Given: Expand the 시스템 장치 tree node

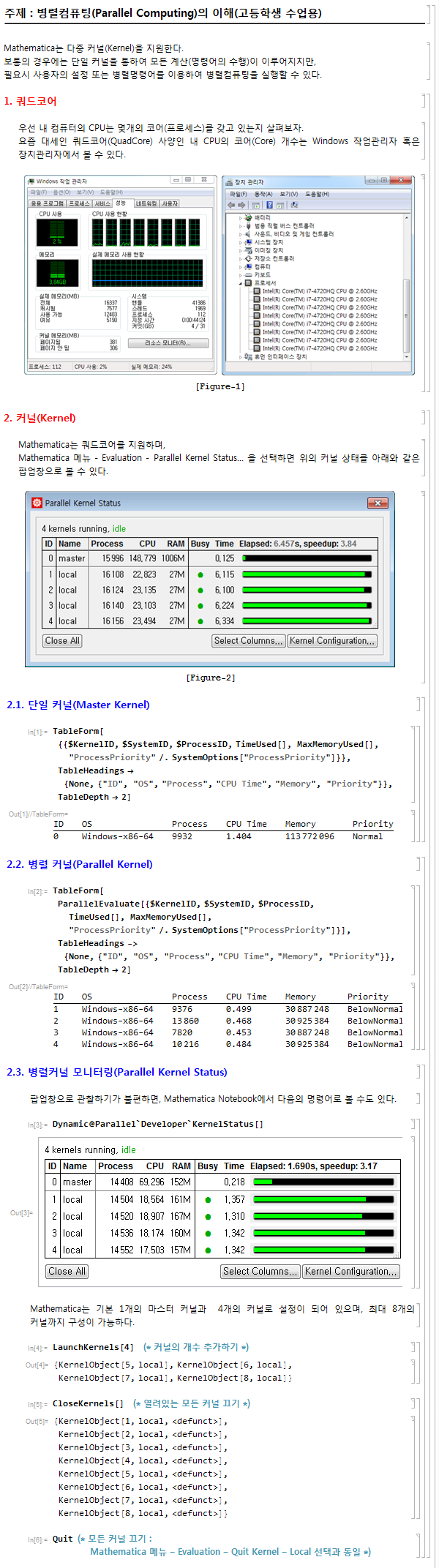Looking at the screenshot, I should pos(240,242).
